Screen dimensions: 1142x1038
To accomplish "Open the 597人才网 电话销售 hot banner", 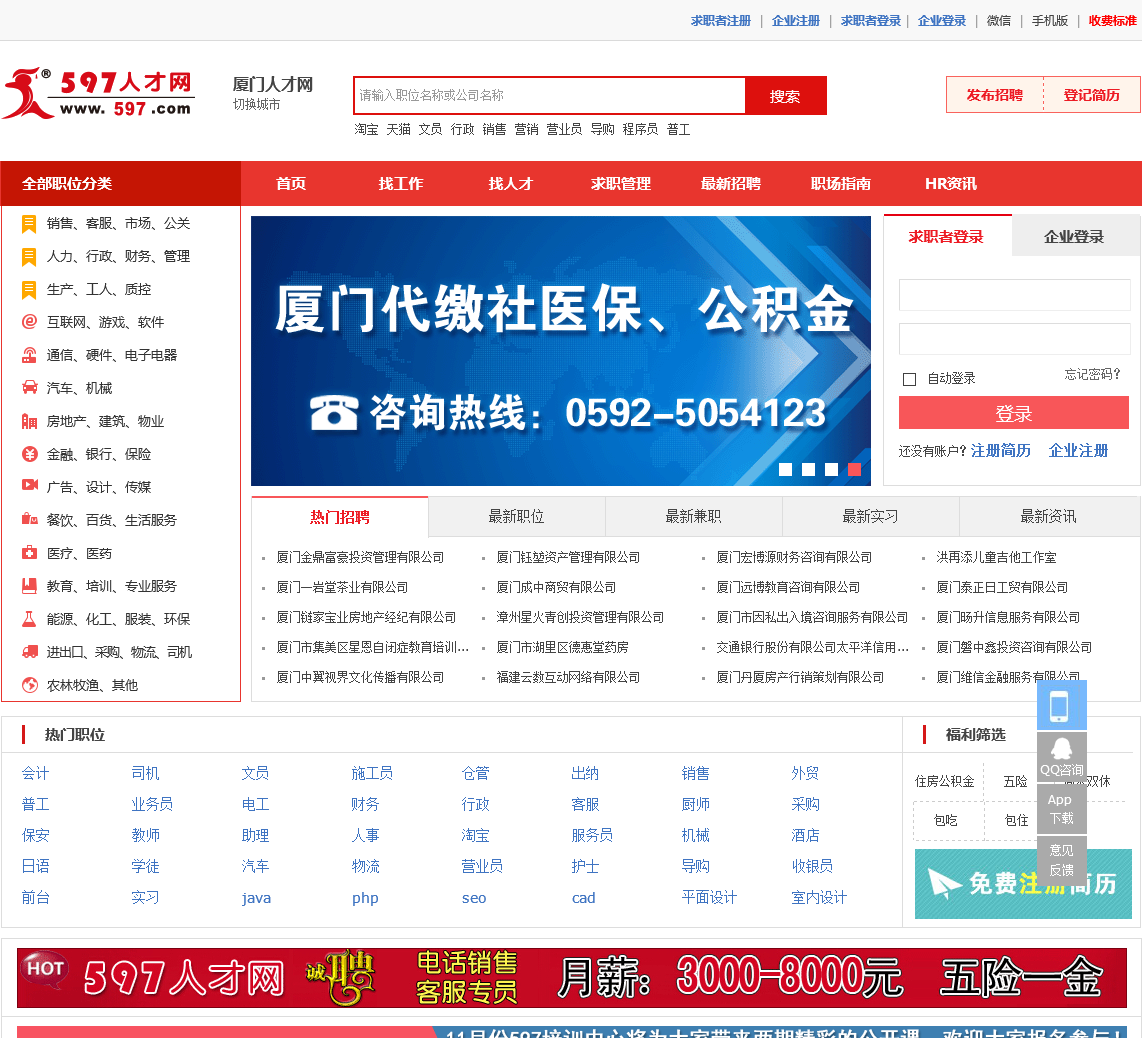I will click(x=571, y=978).
